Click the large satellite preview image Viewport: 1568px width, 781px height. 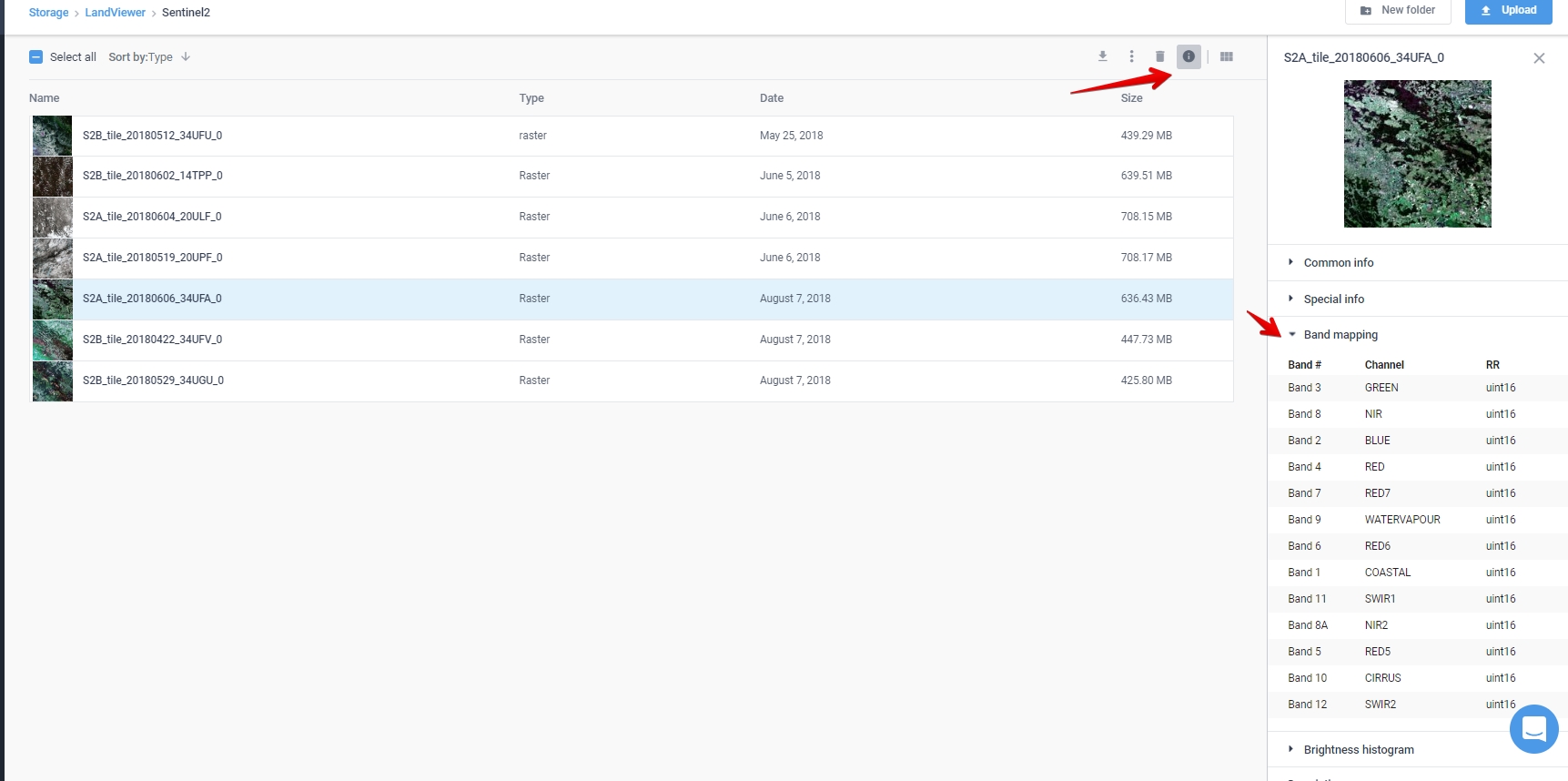(x=1417, y=154)
